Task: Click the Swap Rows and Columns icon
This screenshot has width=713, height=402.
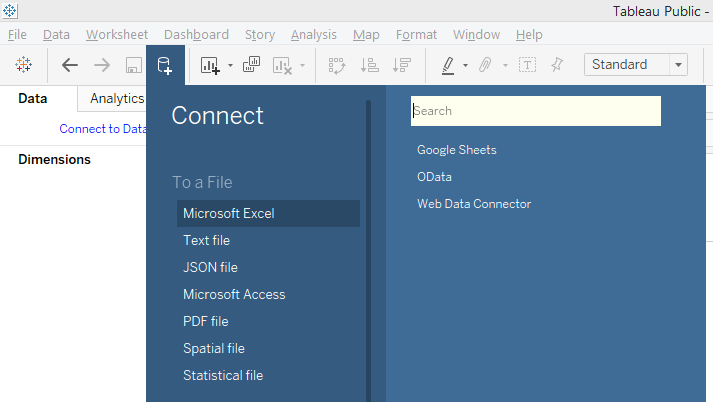Action: point(337,65)
